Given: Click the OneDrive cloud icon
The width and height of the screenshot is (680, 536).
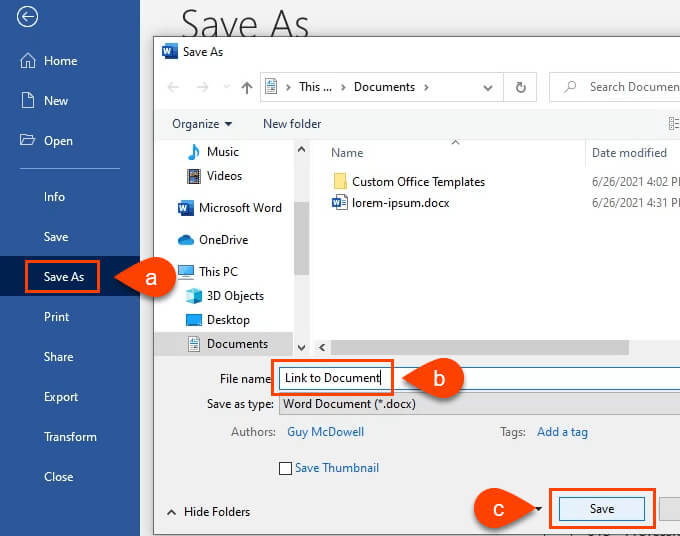Looking at the screenshot, I should (186, 240).
